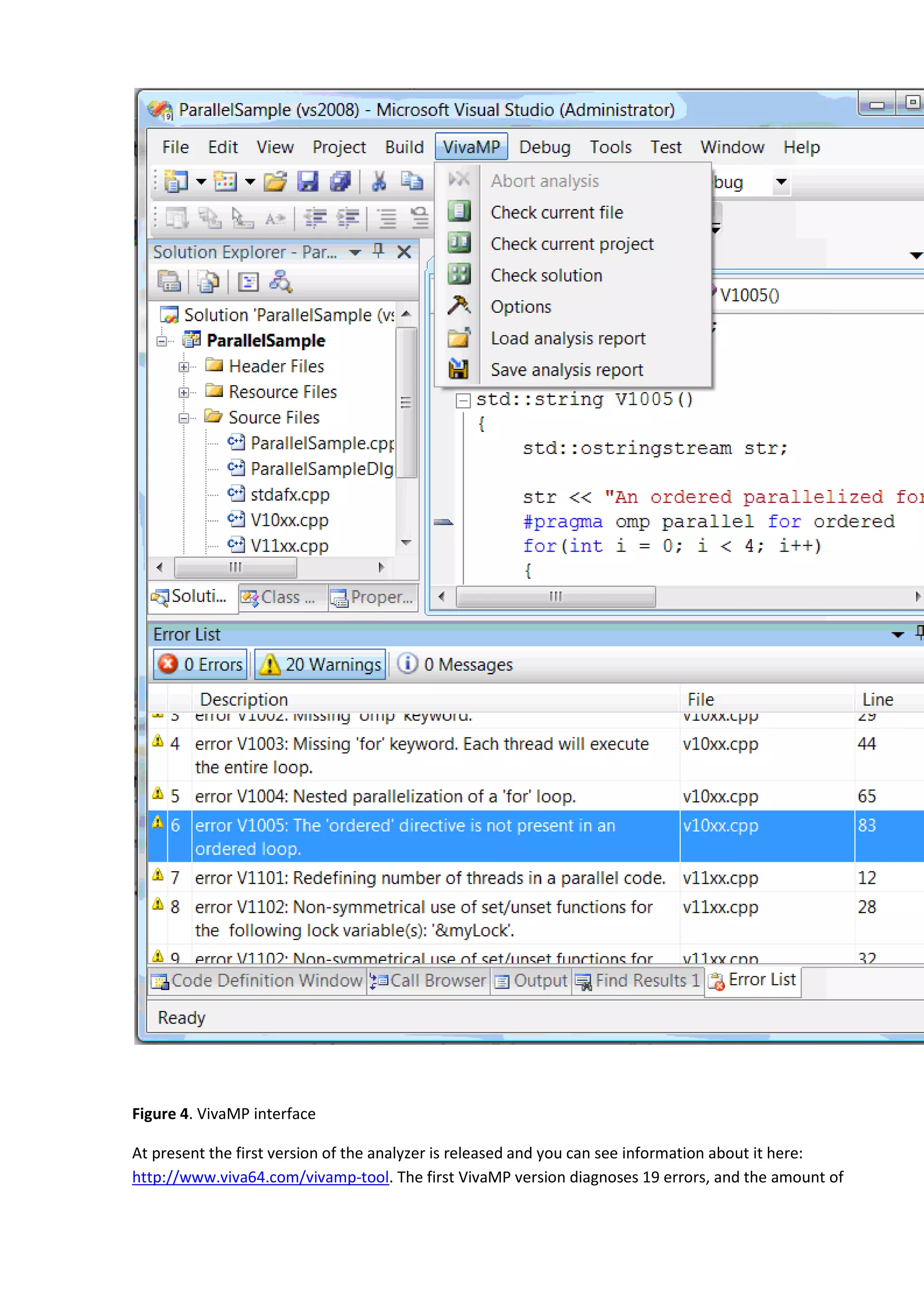Click the Add New Item toolbar icon
This screenshot has height=1308, width=924.
tap(225, 182)
